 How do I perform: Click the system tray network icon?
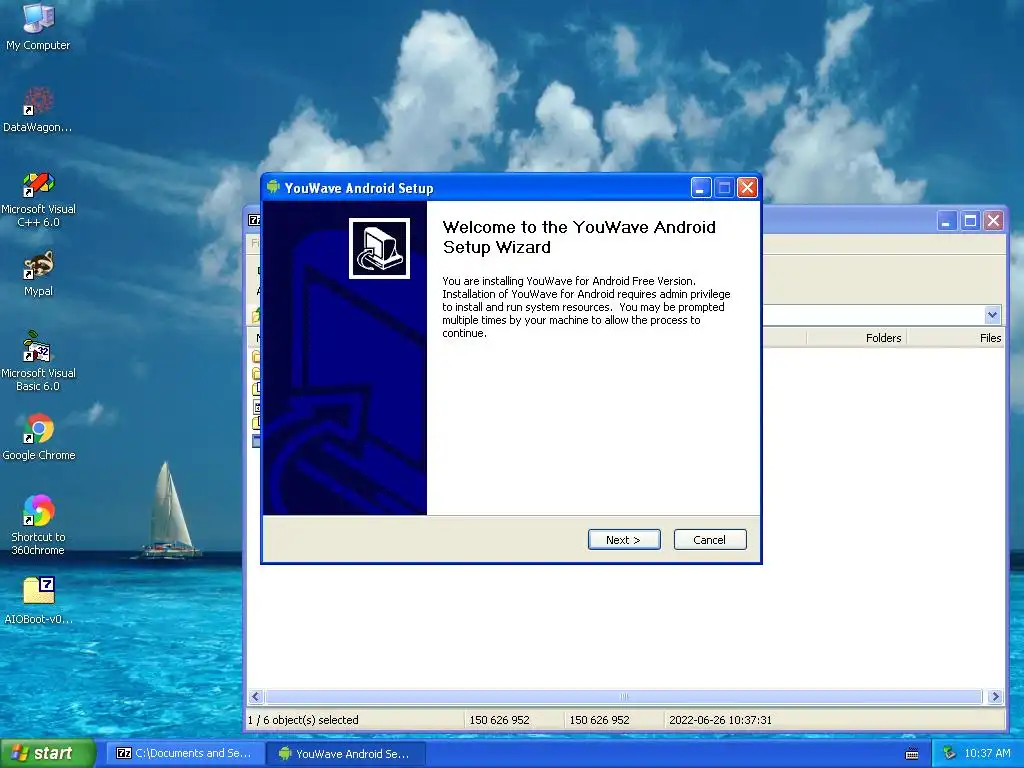click(949, 753)
